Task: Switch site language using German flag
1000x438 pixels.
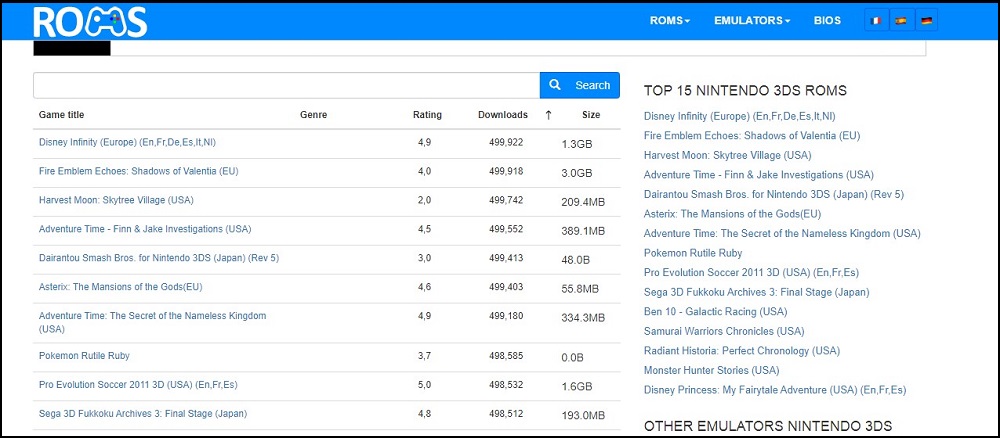Action: (927, 20)
